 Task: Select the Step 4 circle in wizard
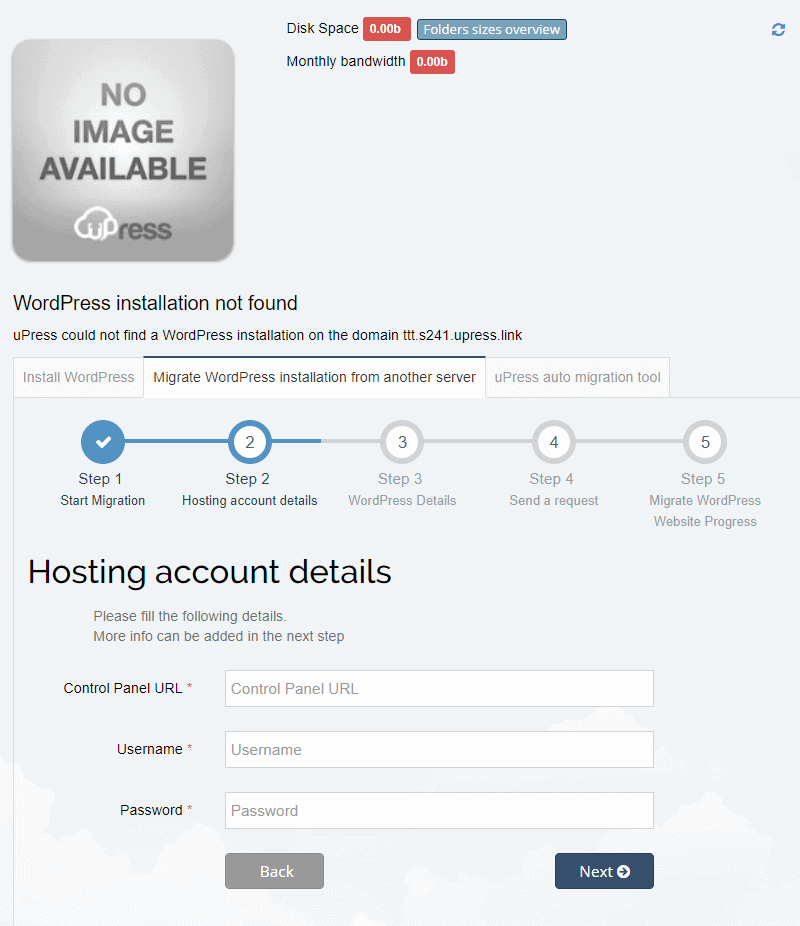(554, 442)
